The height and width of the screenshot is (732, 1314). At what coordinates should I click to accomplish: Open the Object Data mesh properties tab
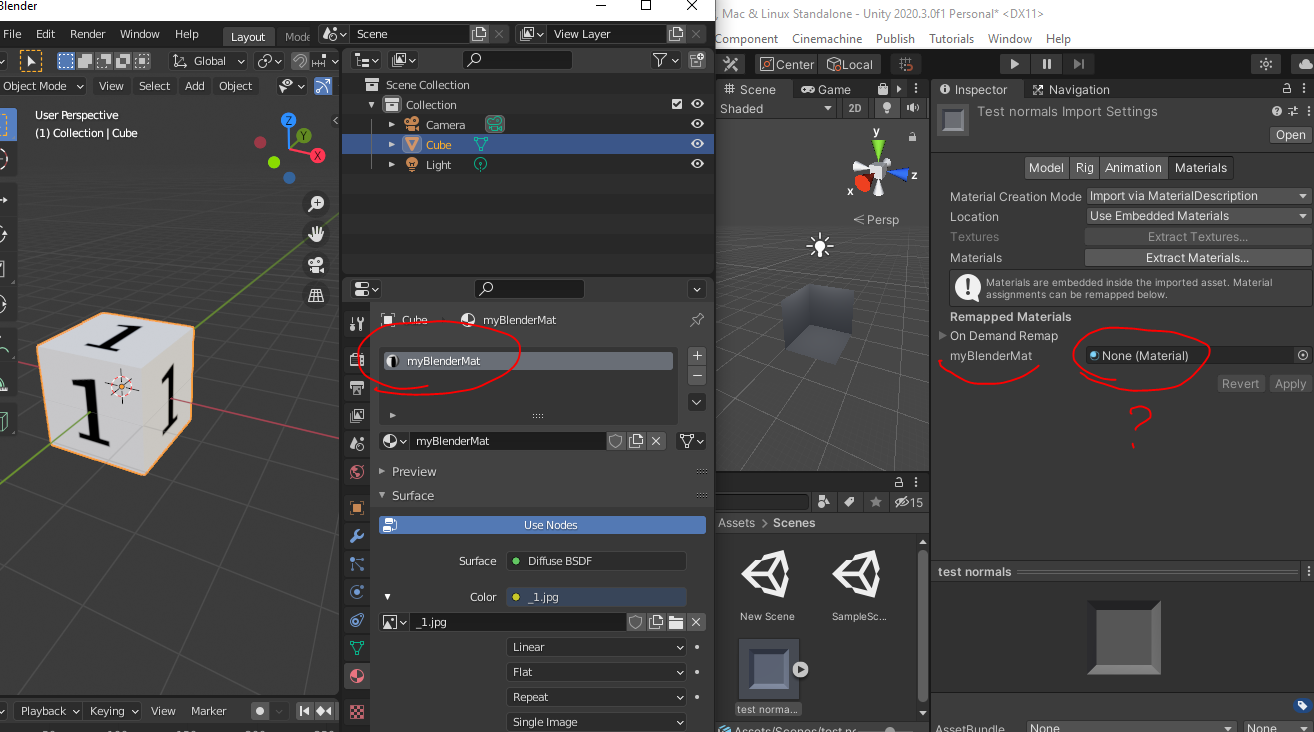357,648
